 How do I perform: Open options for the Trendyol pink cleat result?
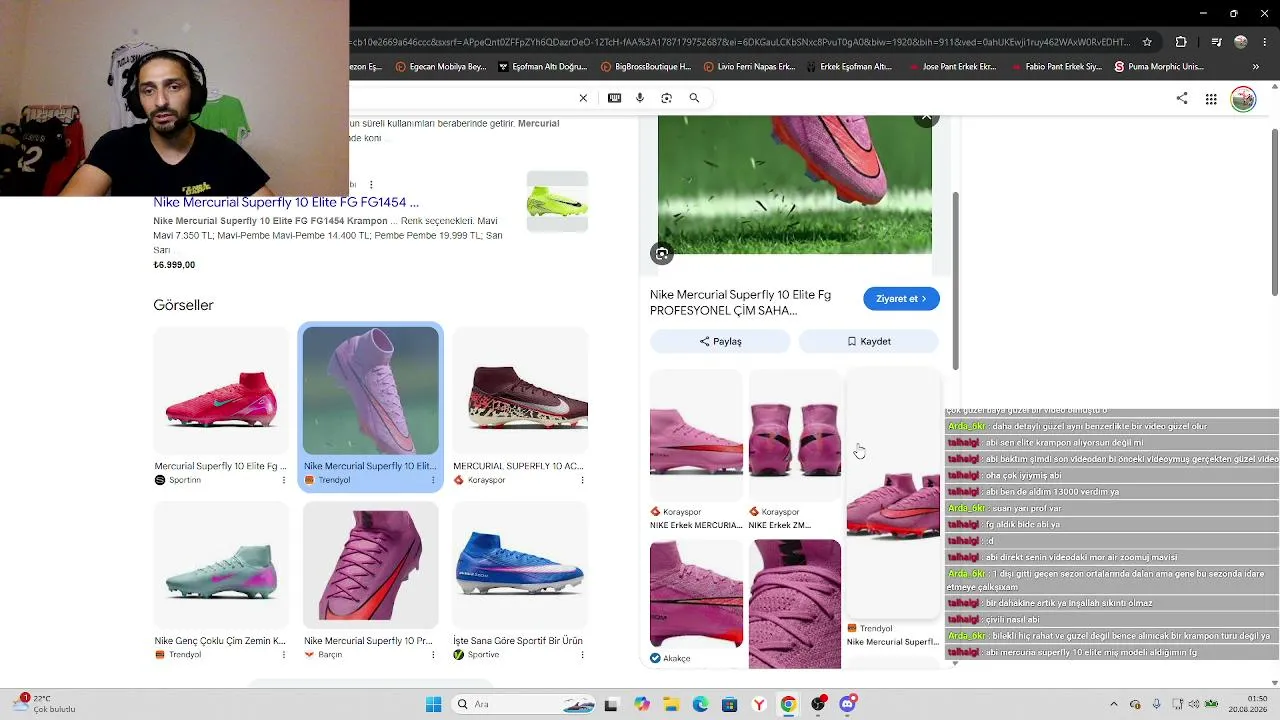[433, 480]
